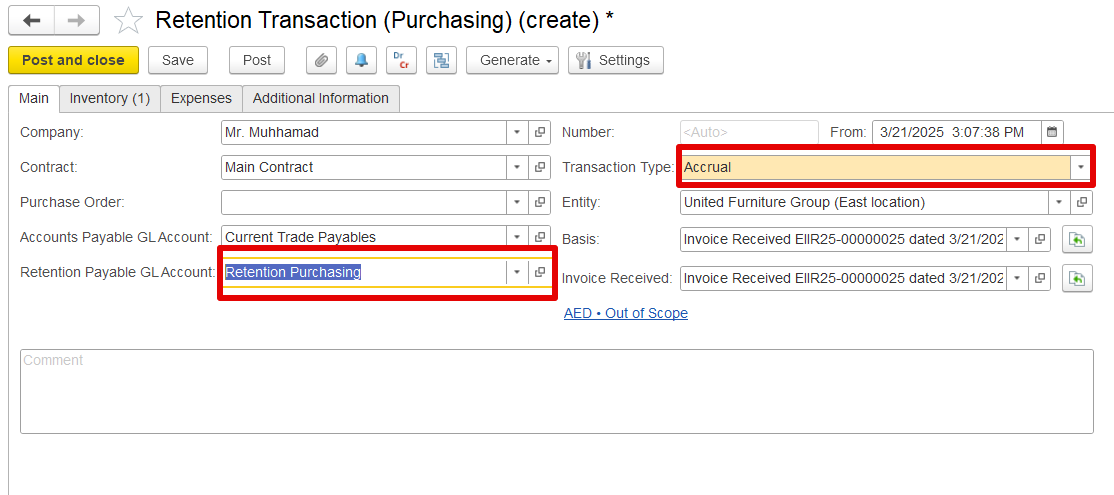Open the Additional Information tab
Image resolution: width=1114 pixels, height=495 pixels.
click(320, 99)
